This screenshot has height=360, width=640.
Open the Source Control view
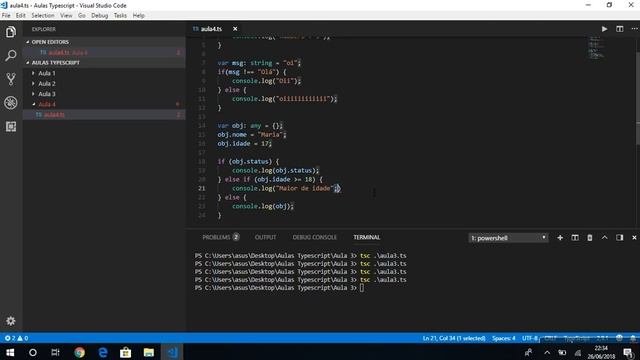coord(11,79)
